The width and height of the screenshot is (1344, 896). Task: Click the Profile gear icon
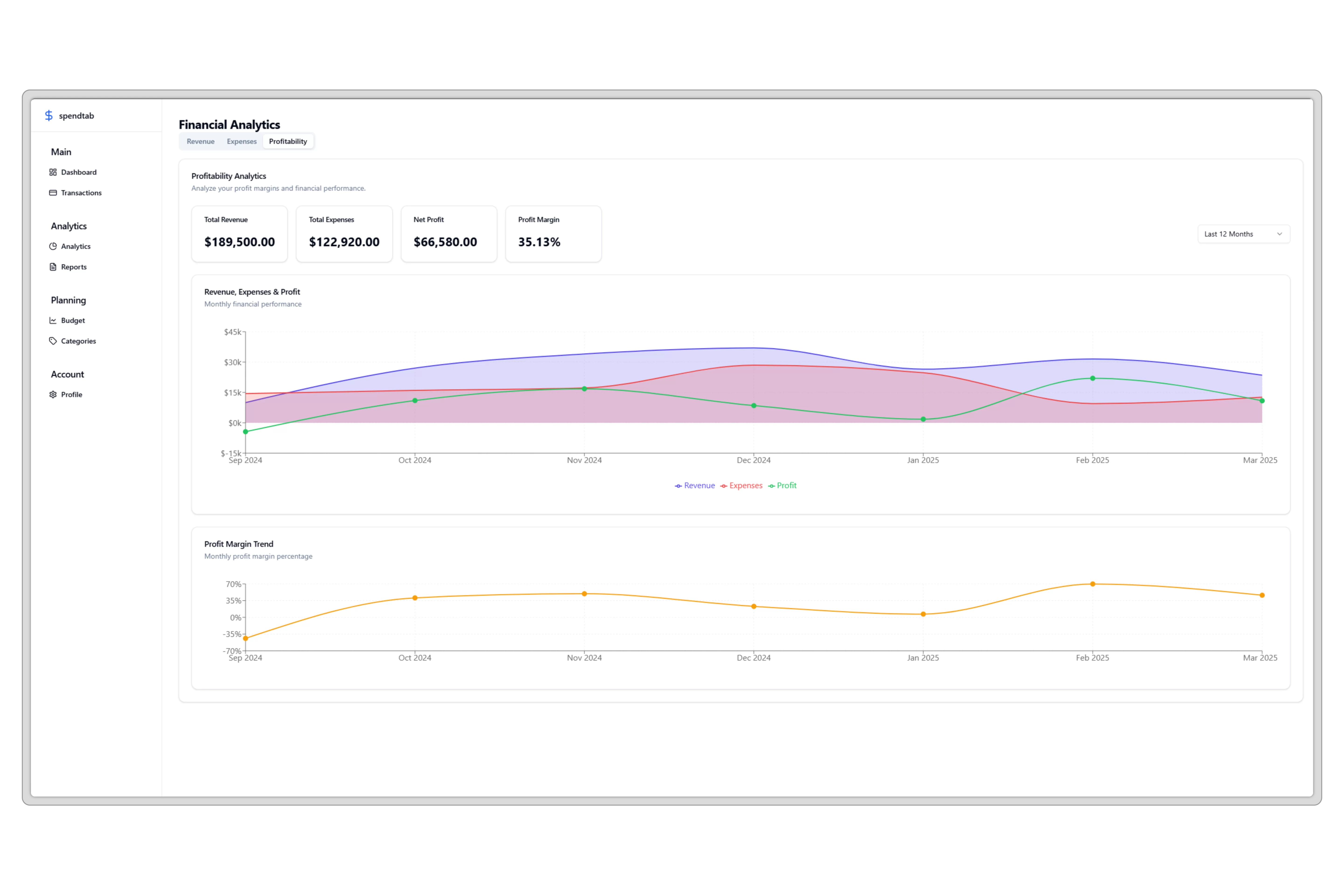coord(53,394)
